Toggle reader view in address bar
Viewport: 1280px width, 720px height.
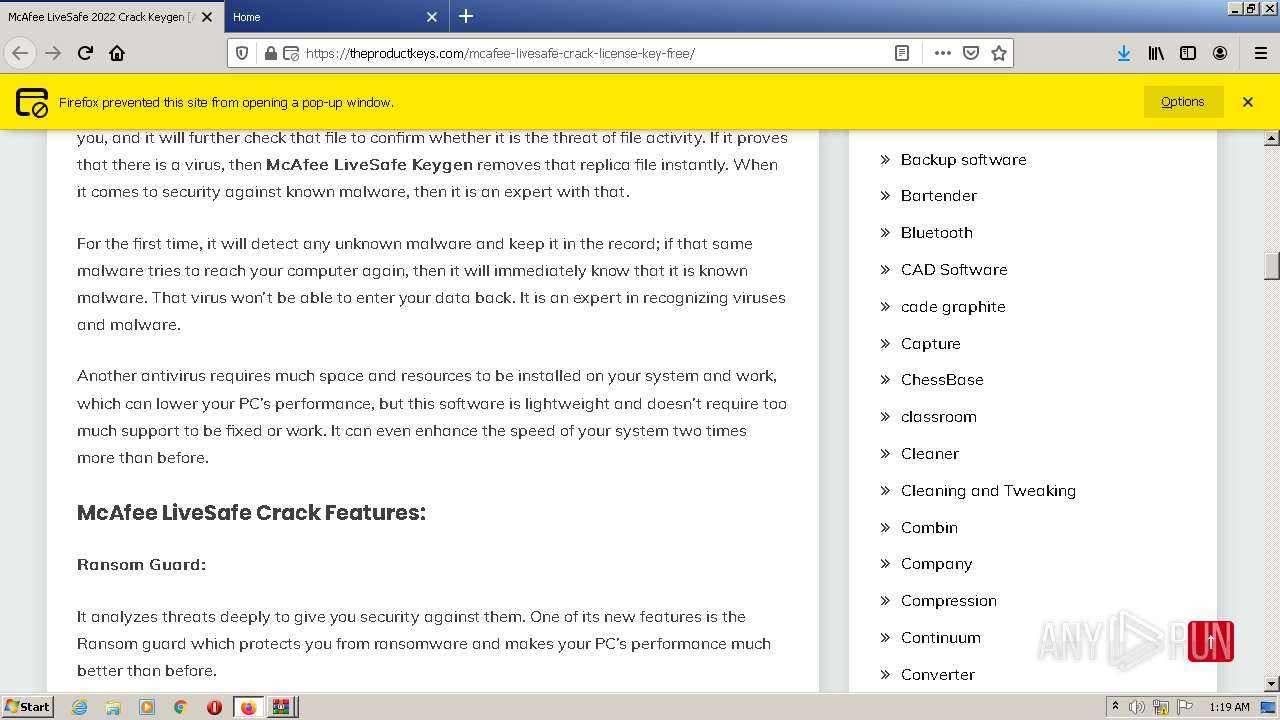[902, 53]
